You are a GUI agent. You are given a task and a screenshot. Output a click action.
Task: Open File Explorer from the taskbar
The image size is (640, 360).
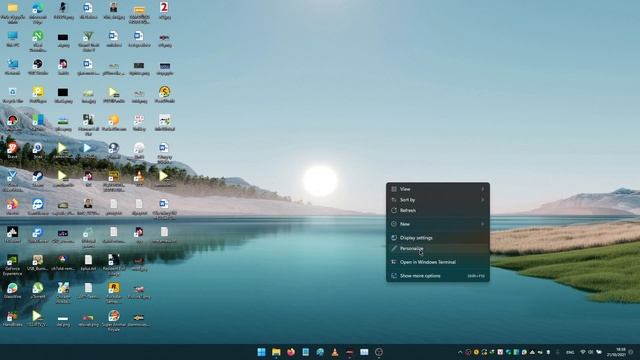(276, 352)
